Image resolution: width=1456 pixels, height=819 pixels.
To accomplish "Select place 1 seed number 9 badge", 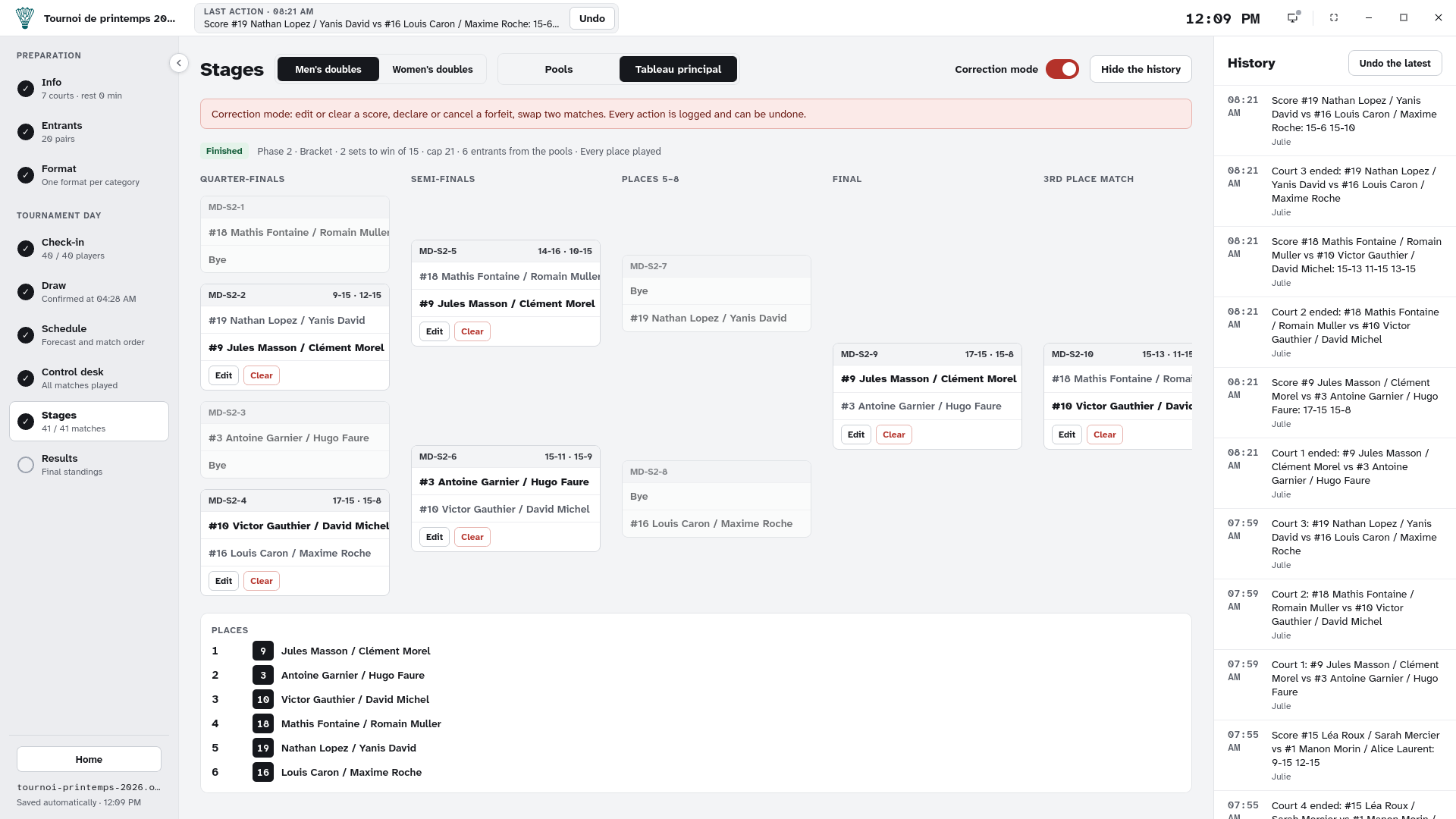I will click(x=262, y=651).
